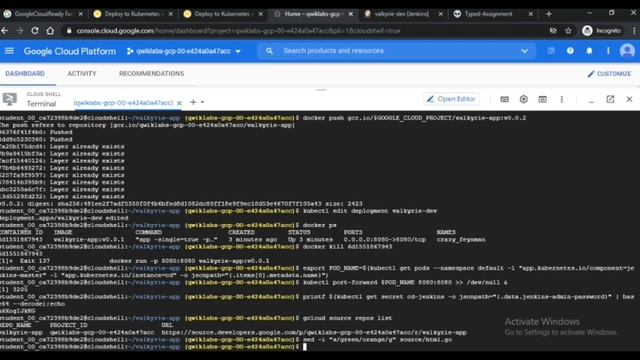This screenshot has height=360, width=640.
Task: Open the Cloud Shell three-dot more menu
Action: click(562, 99)
